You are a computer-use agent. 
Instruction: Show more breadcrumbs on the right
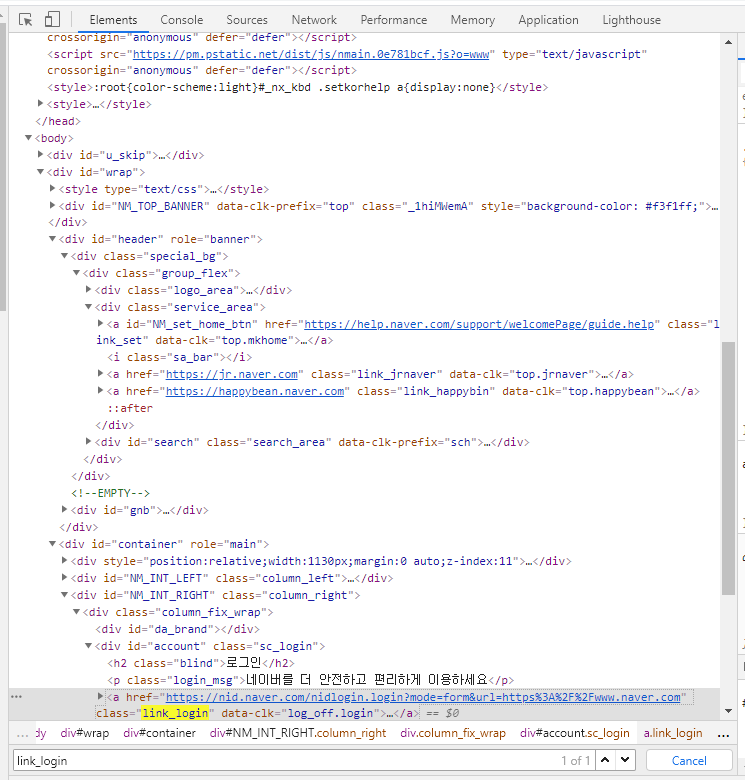pos(724,734)
